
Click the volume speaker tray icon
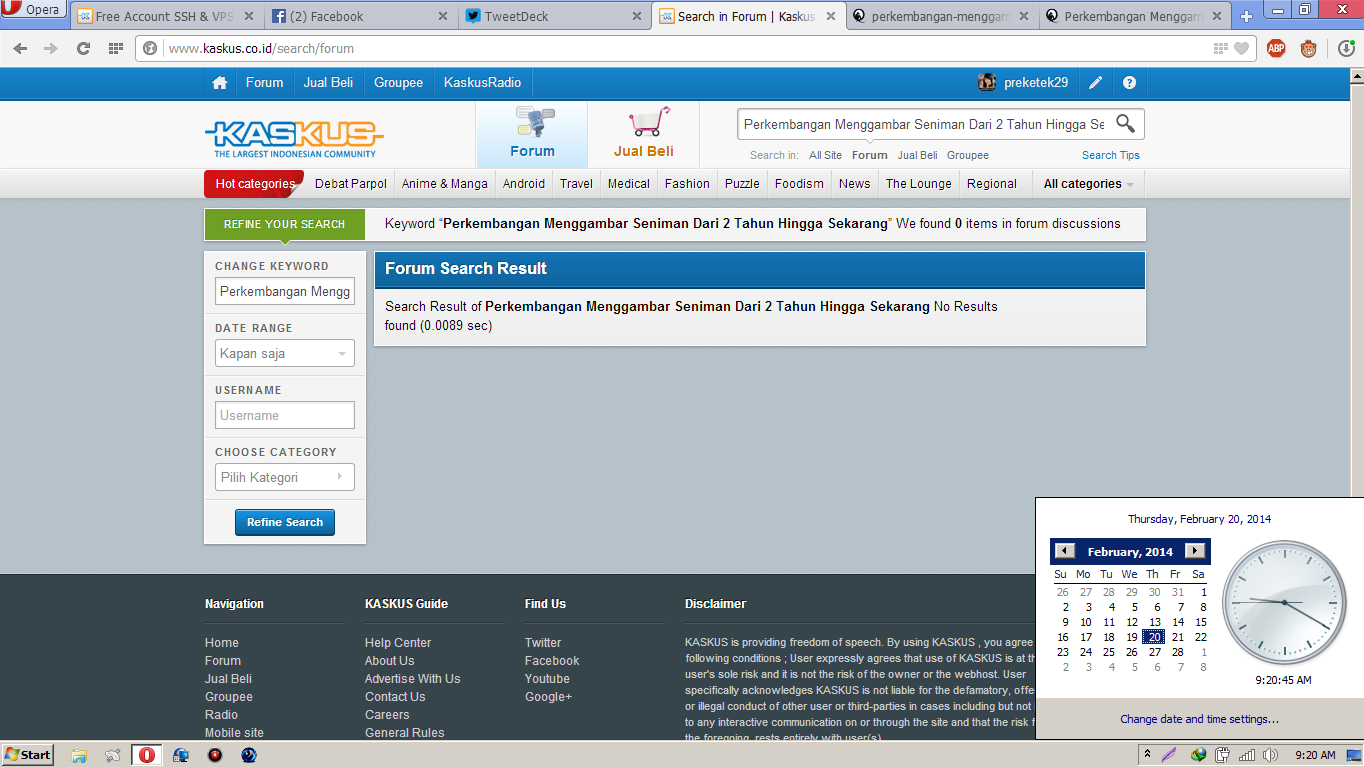[x=1270, y=755]
